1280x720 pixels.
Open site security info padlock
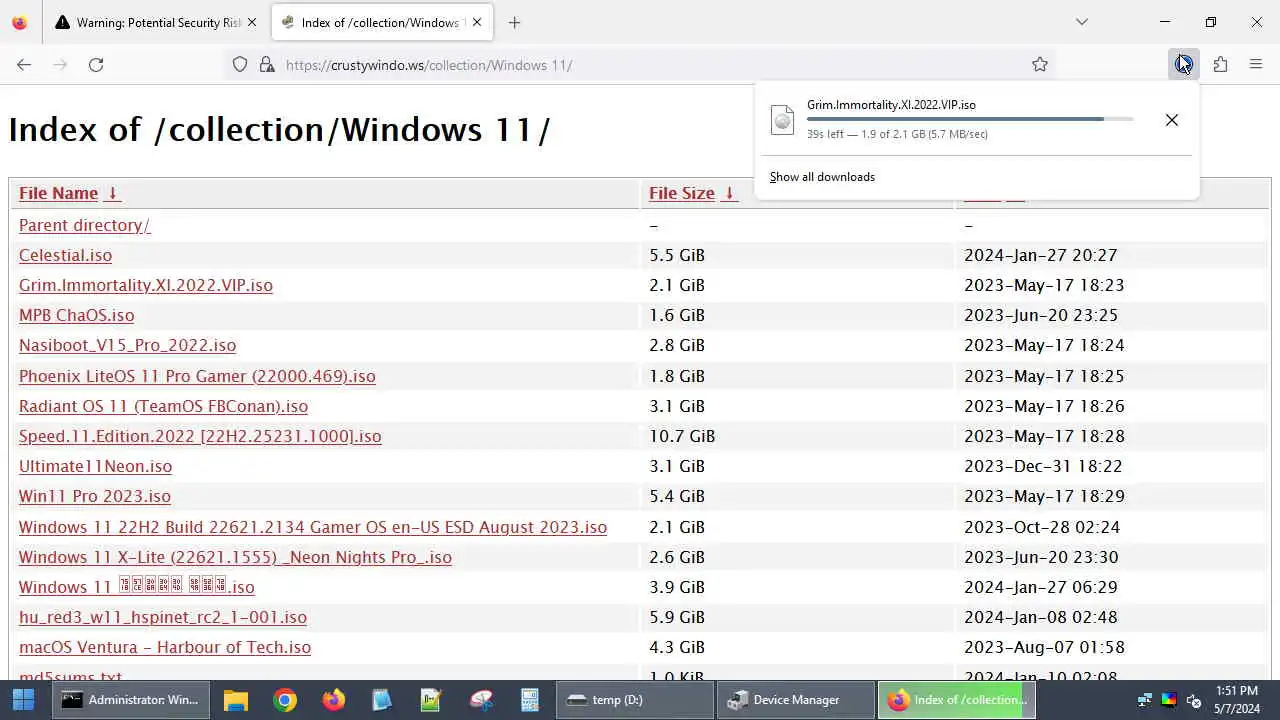(x=266, y=64)
